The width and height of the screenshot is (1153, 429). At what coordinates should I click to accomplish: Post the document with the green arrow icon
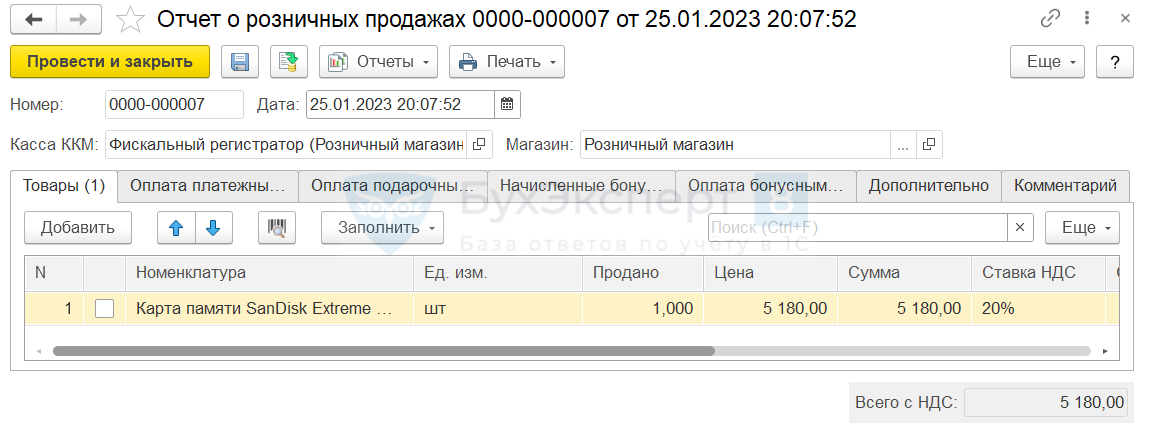click(x=288, y=62)
